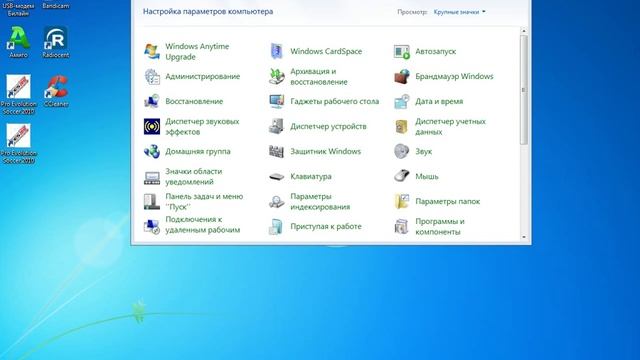The width and height of the screenshot is (640, 360).
Task: Select the CCleaner desktop shortcut
Action: pyautogui.click(x=56, y=91)
